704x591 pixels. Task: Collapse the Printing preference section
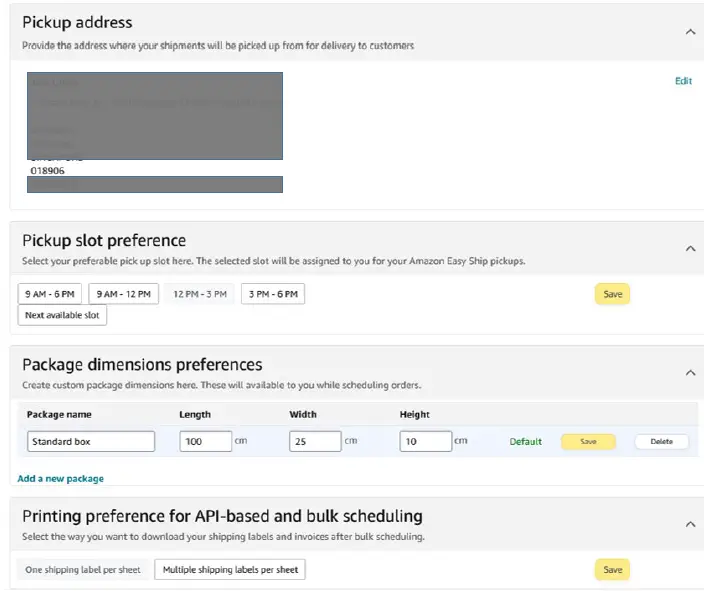(690, 524)
